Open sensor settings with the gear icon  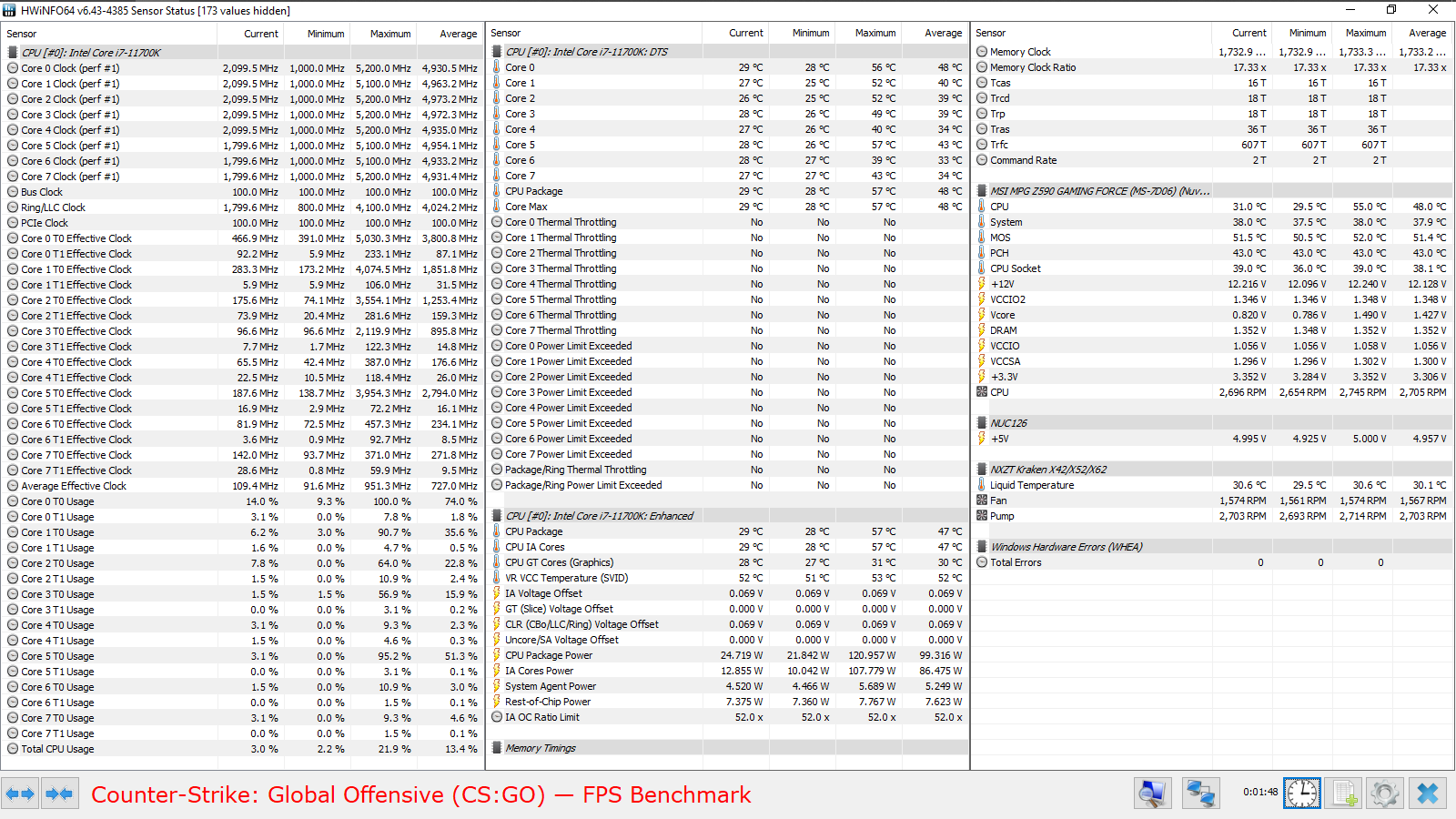point(1385,794)
